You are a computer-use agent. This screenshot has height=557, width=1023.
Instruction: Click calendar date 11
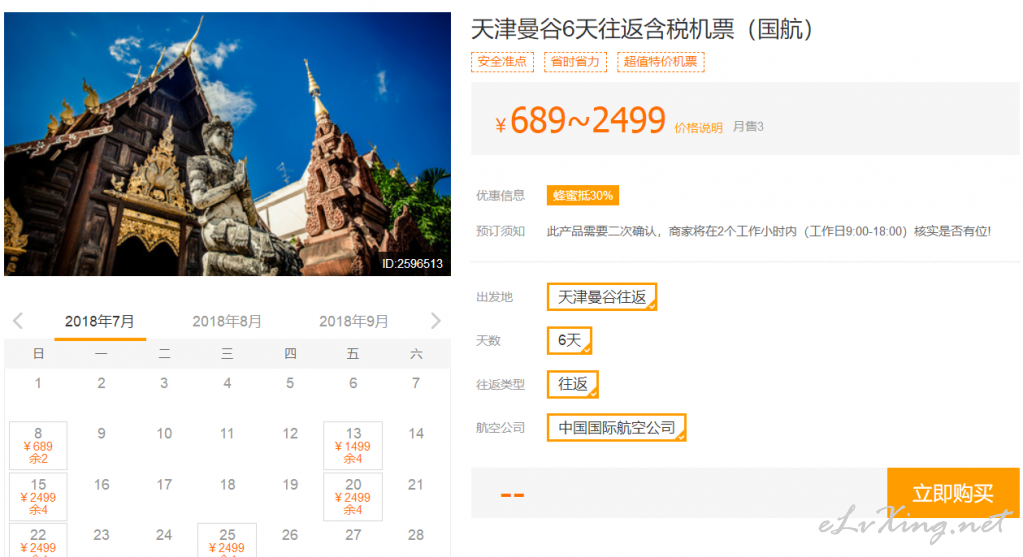227,434
